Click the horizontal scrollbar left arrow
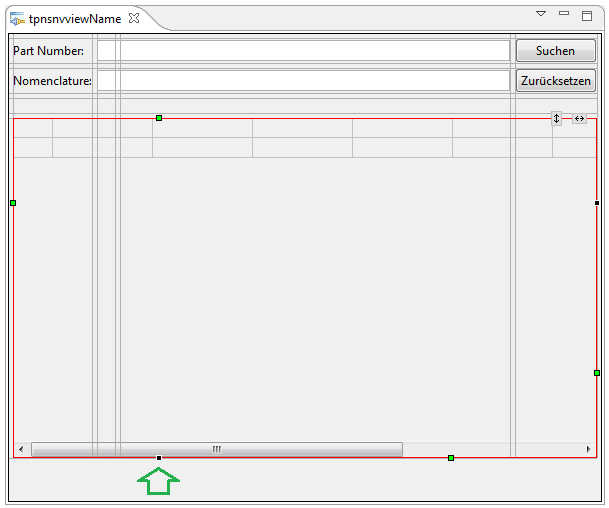Viewport: 609px width, 508px height. click(21, 449)
